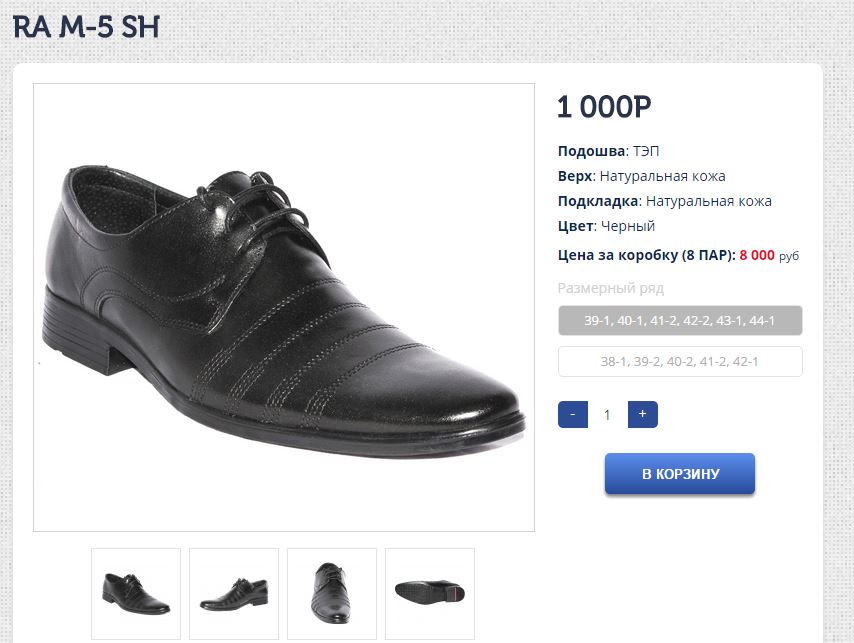Select size row 39-1, 40-1, 41-2, 42-2, 43-1, 44-1
854x643 pixels.
[x=680, y=321]
